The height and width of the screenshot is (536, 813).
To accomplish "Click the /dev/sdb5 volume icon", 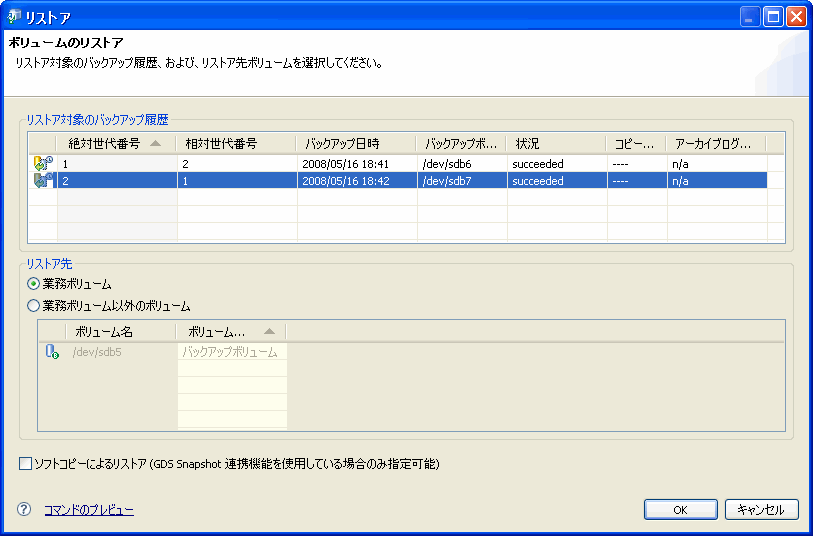I will (x=52, y=351).
